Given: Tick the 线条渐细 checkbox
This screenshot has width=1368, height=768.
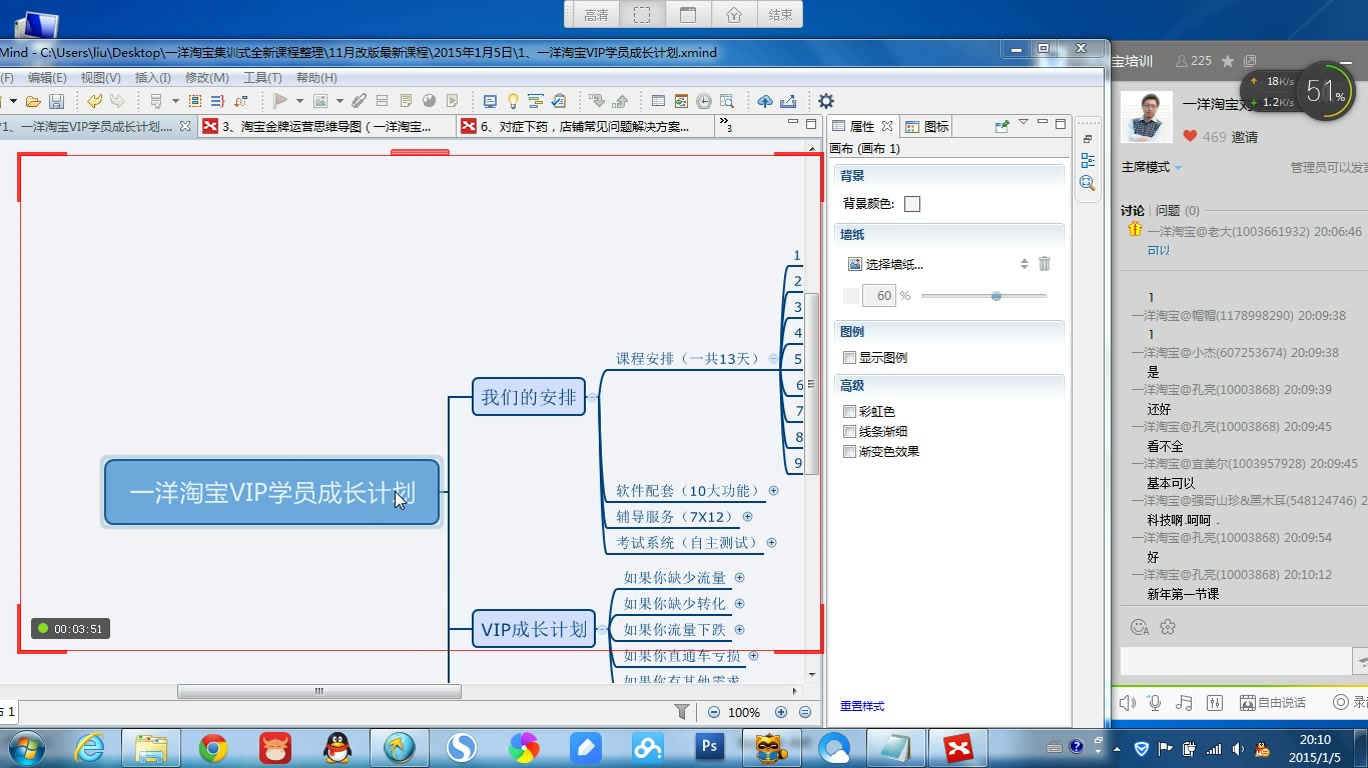Looking at the screenshot, I should (x=850, y=432).
